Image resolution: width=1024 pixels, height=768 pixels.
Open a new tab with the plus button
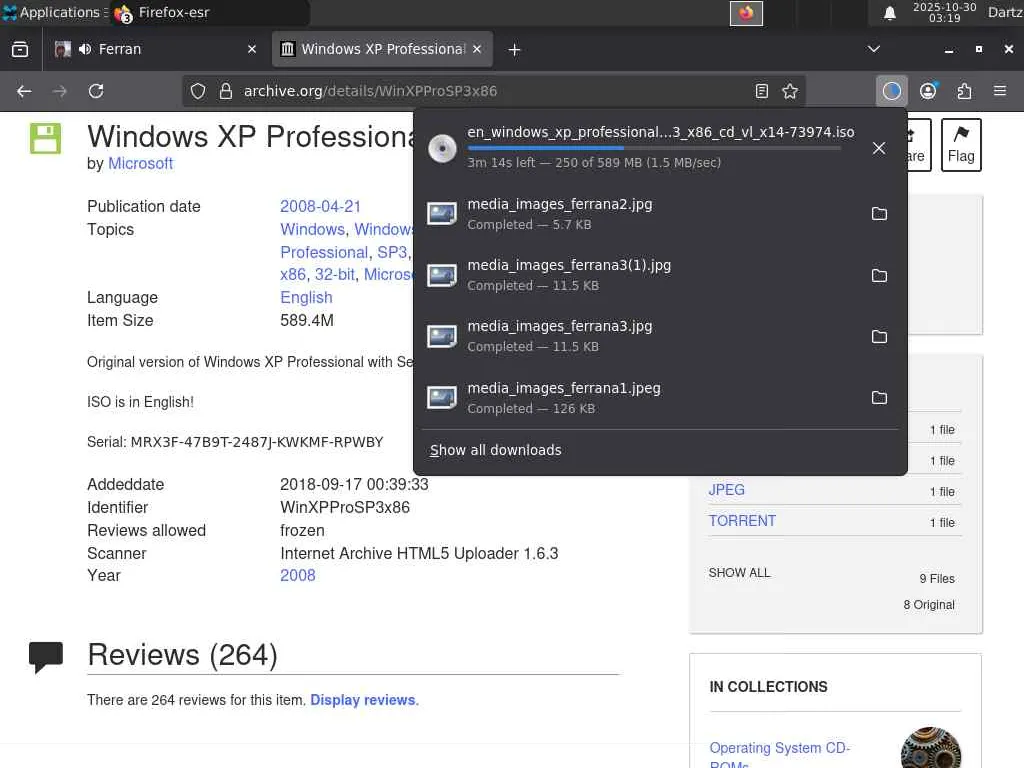514,50
